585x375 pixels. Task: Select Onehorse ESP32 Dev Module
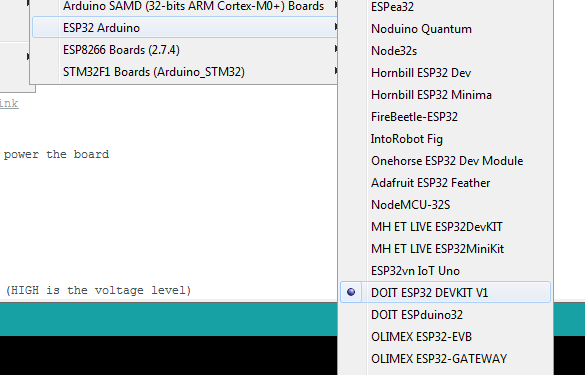[x=445, y=161]
